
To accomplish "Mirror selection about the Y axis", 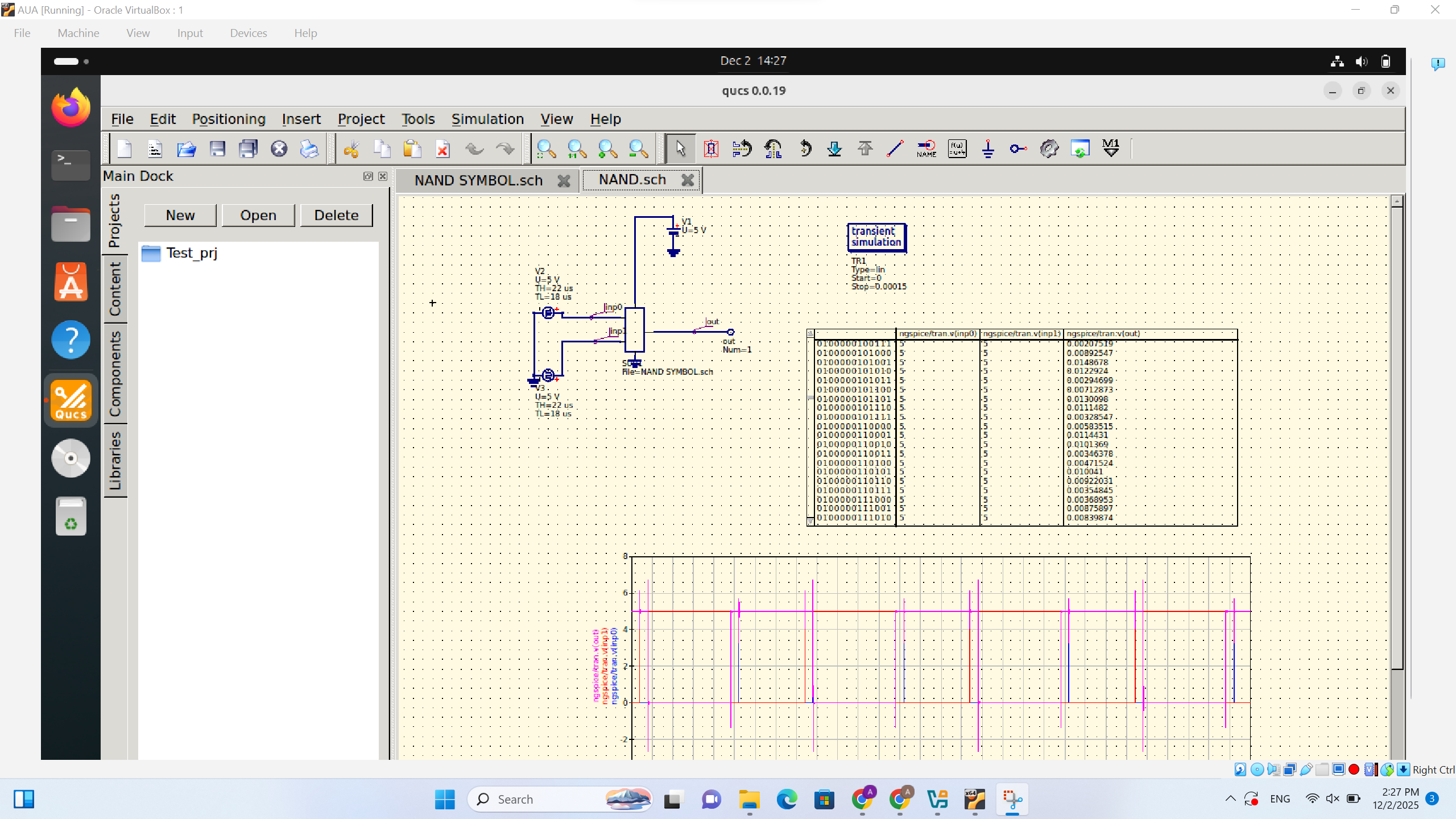I will pos(773,149).
